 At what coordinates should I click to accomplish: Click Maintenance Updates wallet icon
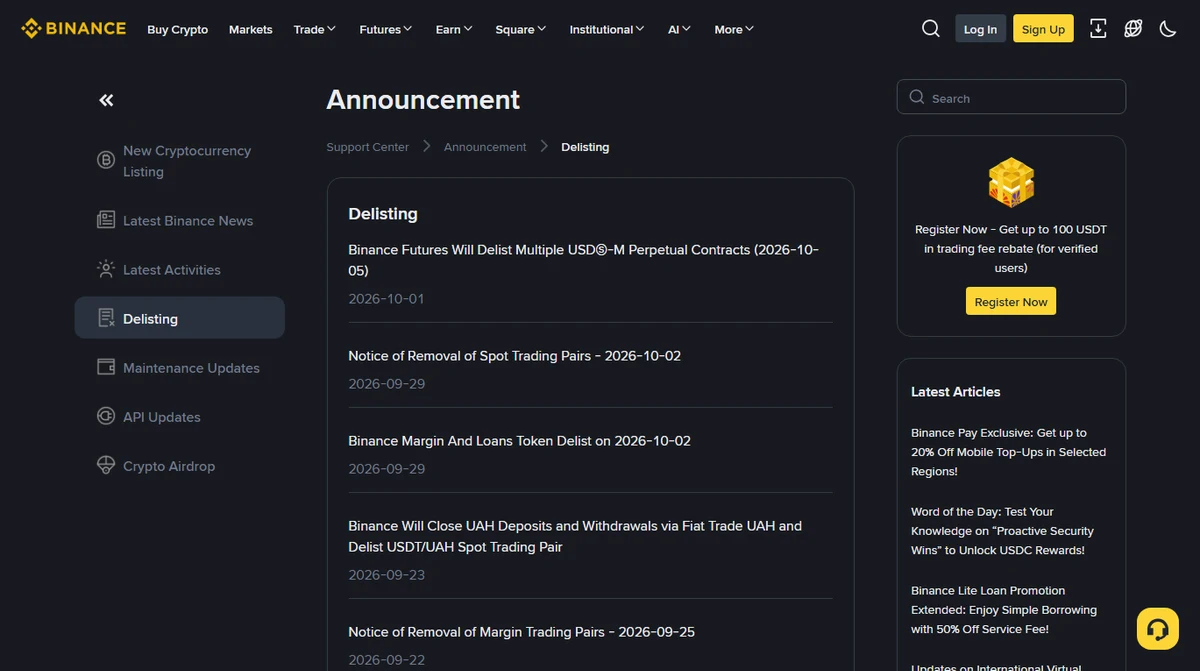click(x=105, y=367)
